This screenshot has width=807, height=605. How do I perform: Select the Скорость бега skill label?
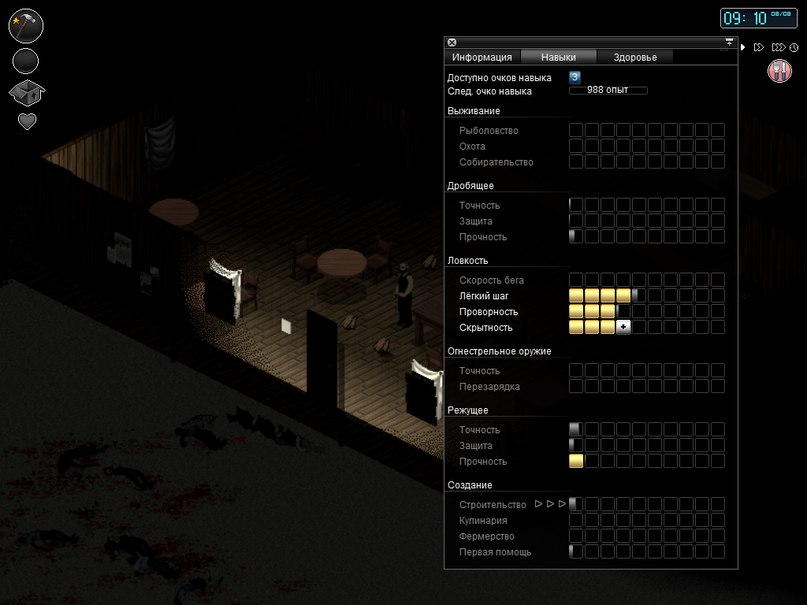[492, 280]
